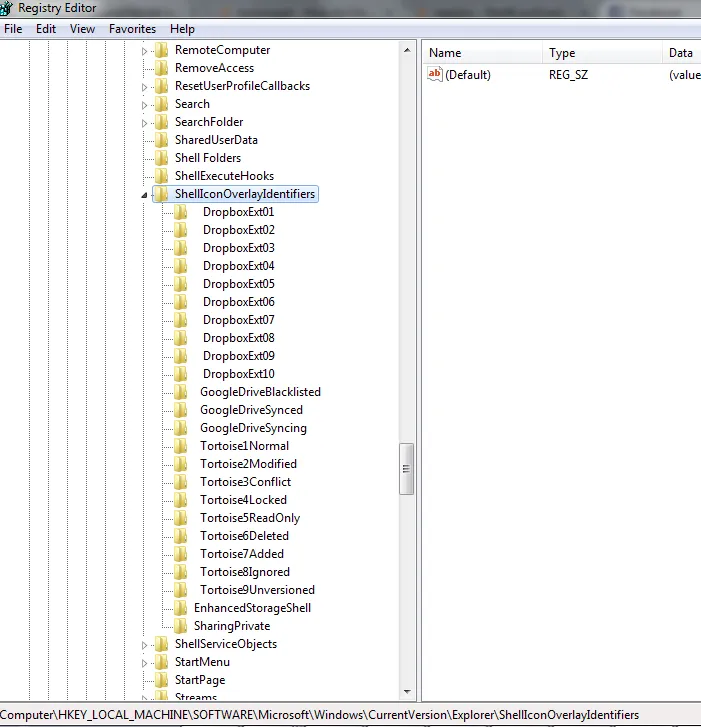Click the GoogleDriveBlacklisted folder icon

click(x=180, y=392)
